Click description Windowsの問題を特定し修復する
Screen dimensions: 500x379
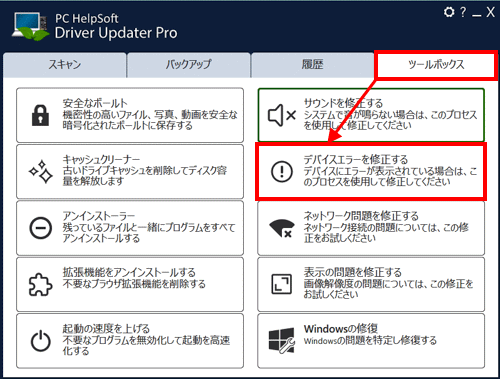(370, 341)
